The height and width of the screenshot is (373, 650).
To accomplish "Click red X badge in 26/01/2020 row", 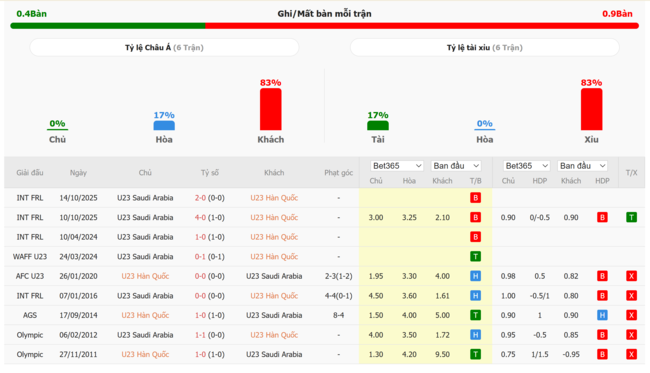I will pos(631,276).
